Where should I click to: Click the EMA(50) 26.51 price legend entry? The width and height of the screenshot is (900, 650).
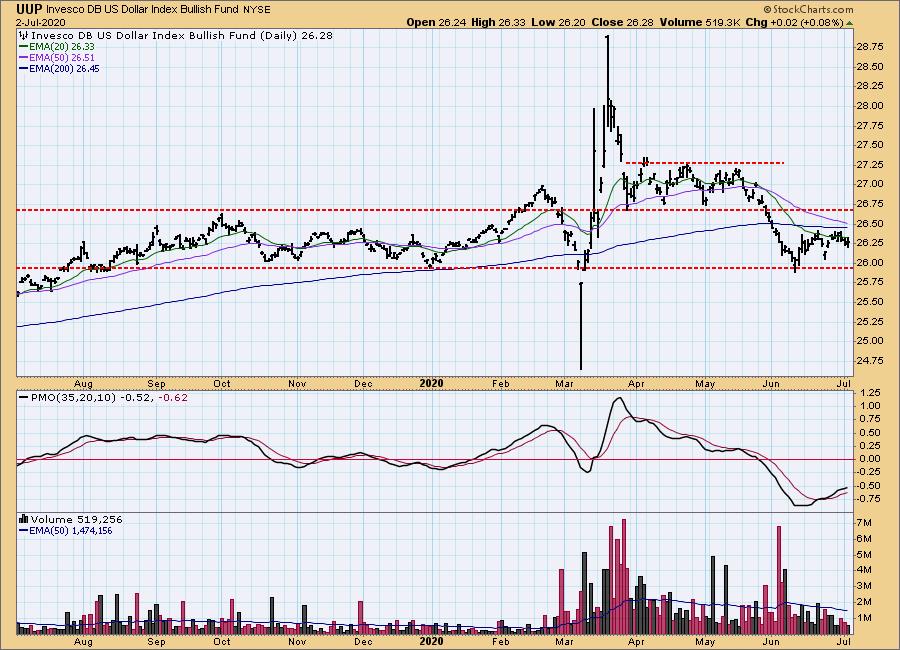(62, 57)
